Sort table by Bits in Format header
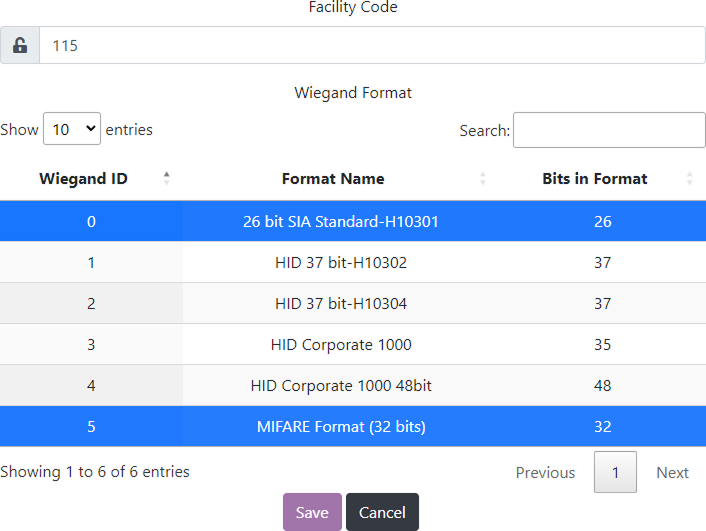 594,179
